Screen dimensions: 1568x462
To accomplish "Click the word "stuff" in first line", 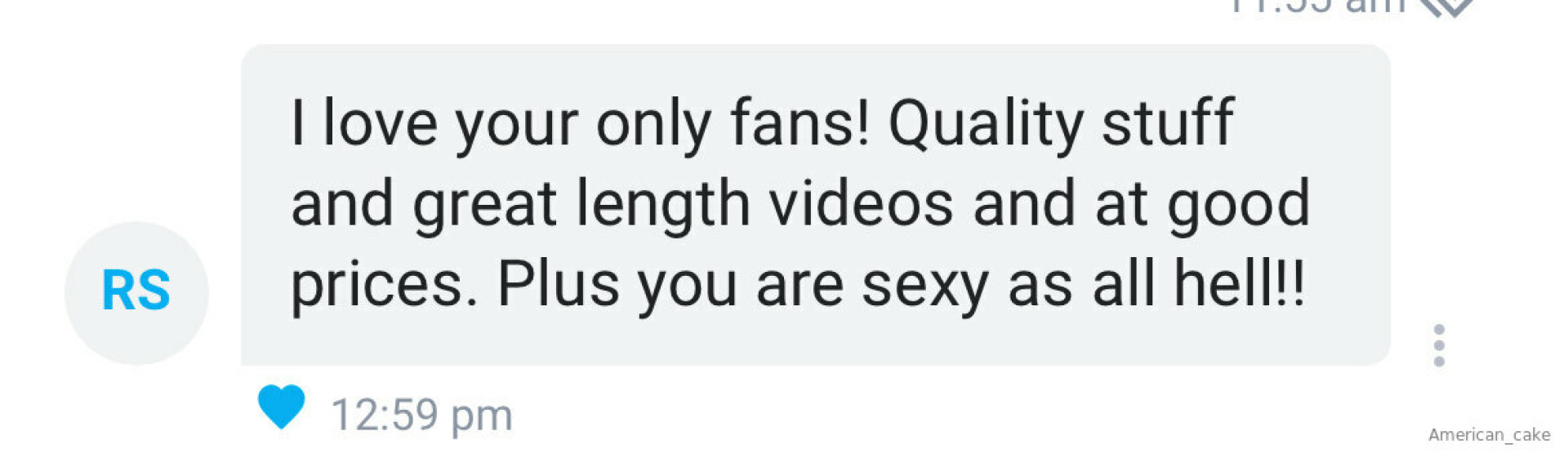I will pyautogui.click(x=1168, y=122).
